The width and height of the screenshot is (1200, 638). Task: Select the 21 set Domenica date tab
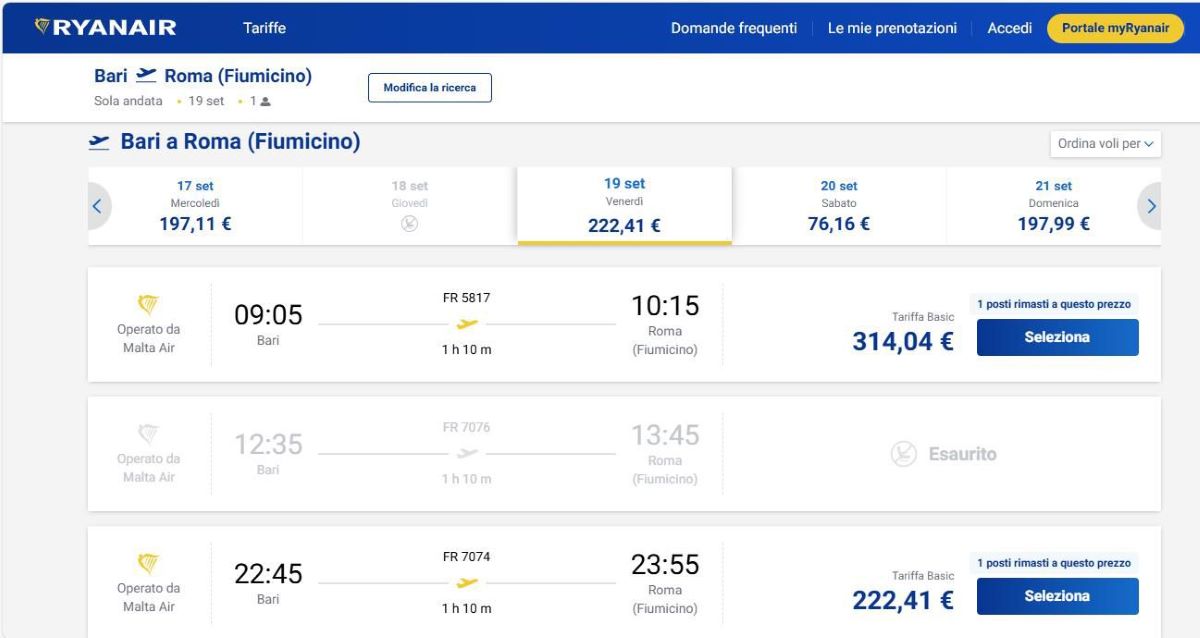pyautogui.click(x=1053, y=205)
